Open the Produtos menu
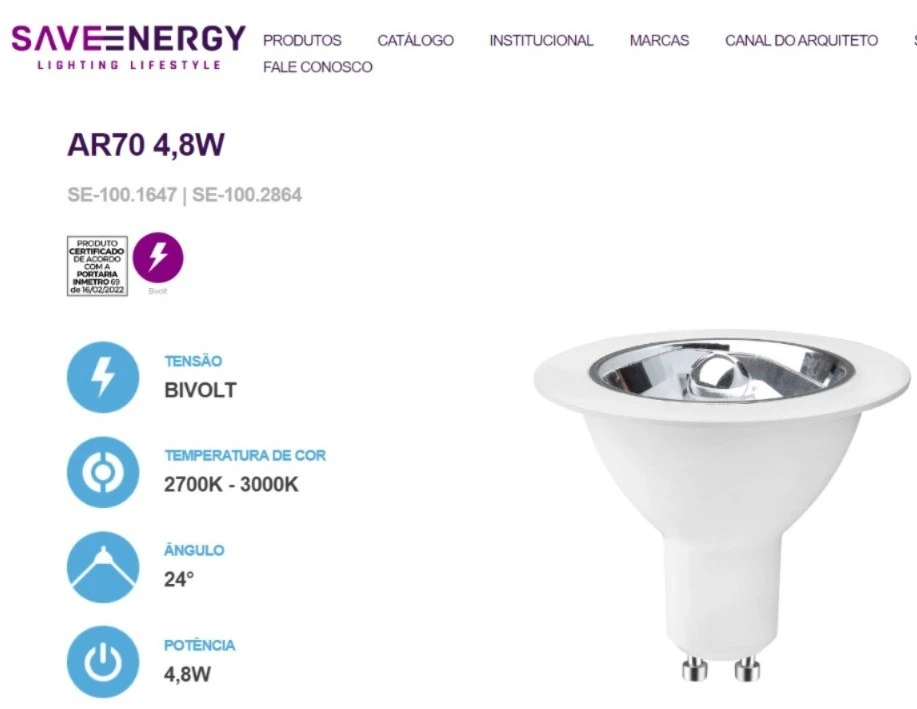 pyautogui.click(x=302, y=40)
